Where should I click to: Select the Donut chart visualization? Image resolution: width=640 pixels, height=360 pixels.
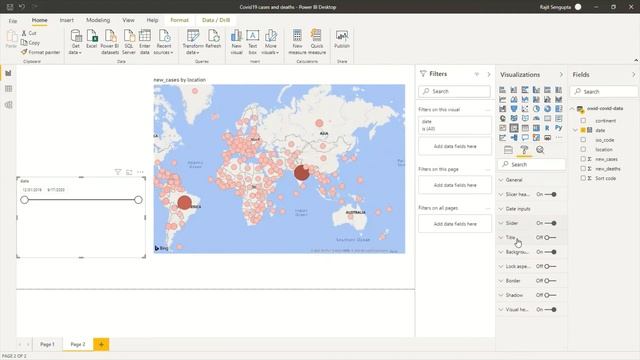(x=547, y=109)
